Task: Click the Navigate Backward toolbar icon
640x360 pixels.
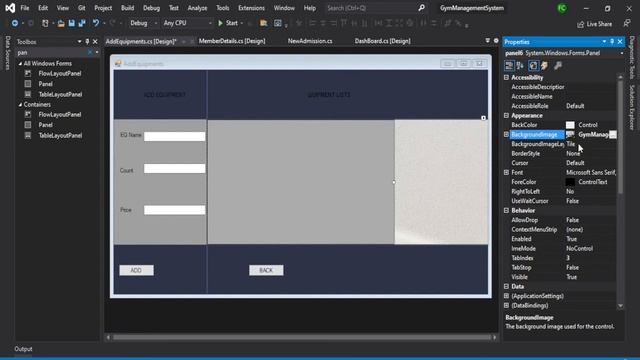Action: click(15, 23)
